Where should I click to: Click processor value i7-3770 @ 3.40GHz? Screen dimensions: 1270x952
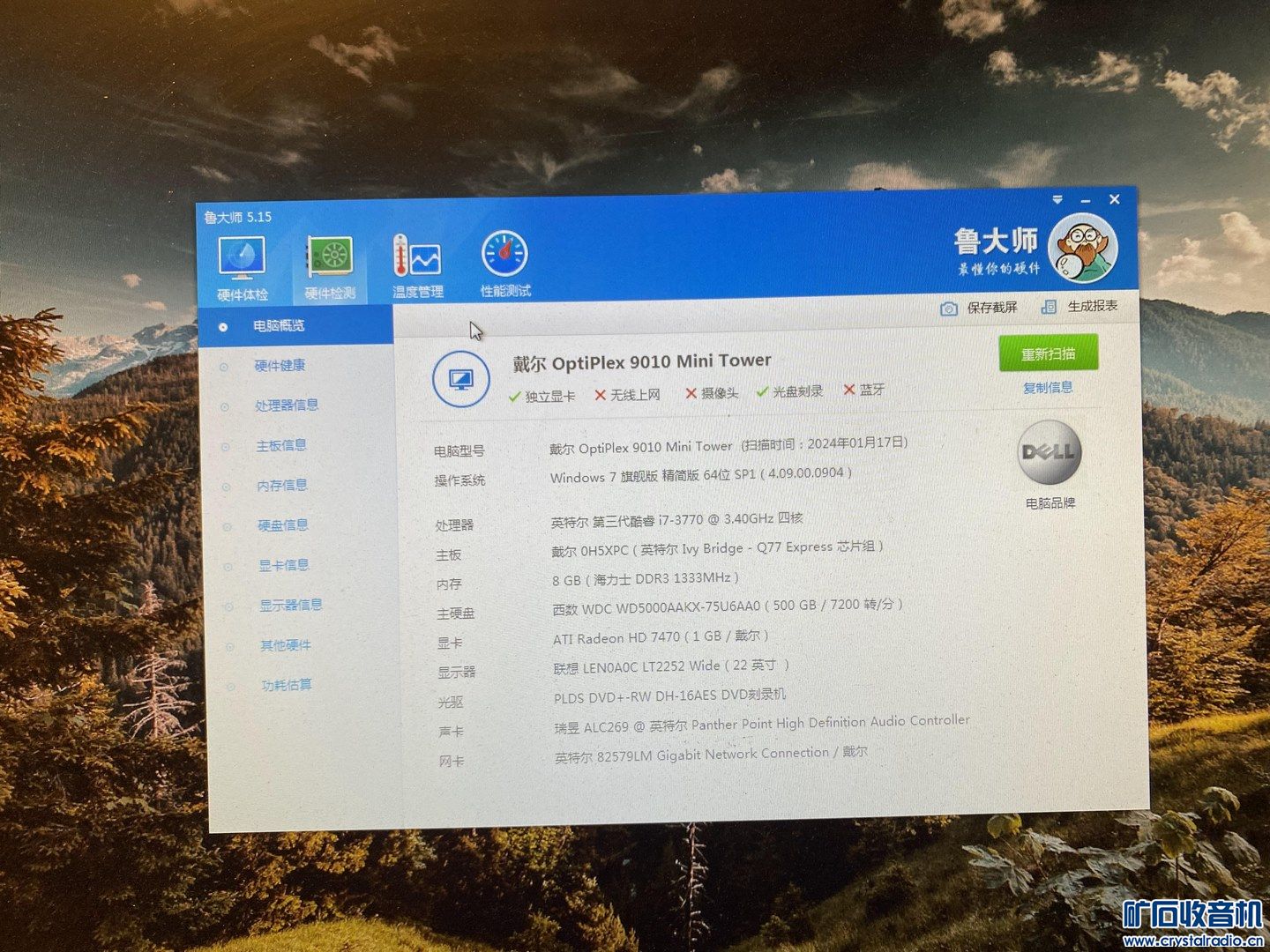[677, 520]
